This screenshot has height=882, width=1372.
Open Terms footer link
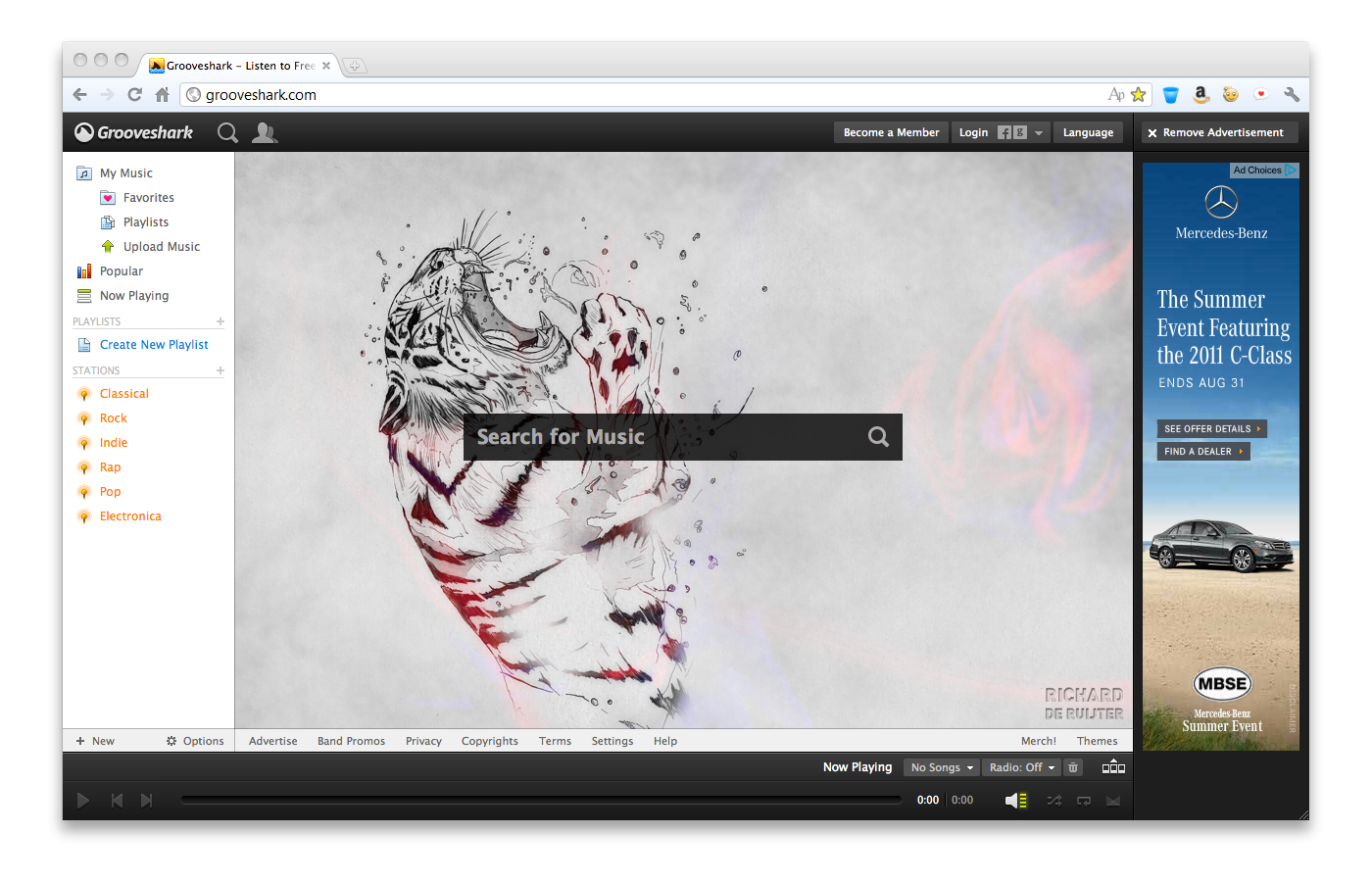pos(555,741)
